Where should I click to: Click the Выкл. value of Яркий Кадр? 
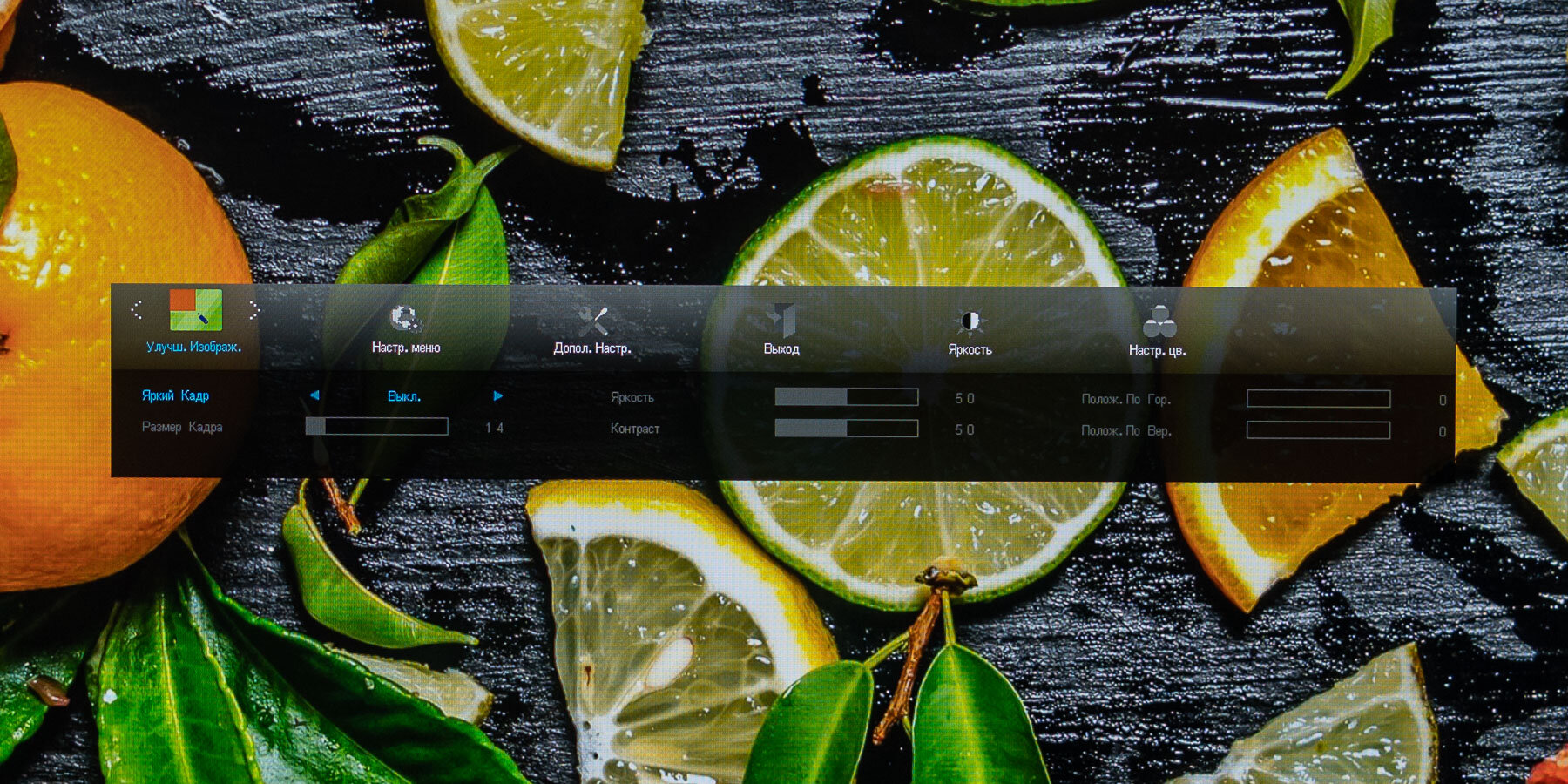(x=404, y=396)
